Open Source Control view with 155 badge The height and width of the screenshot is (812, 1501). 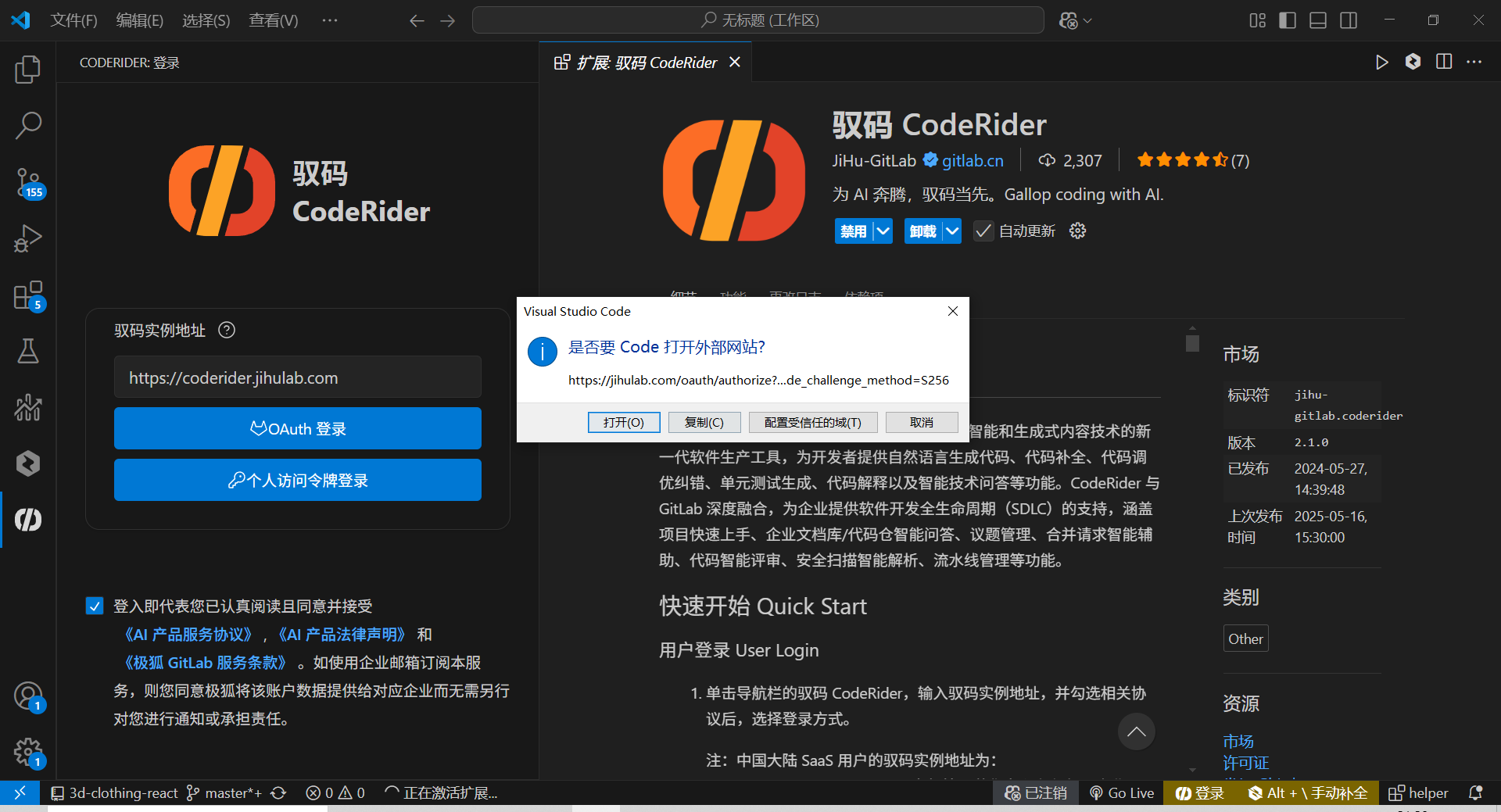pos(28,183)
